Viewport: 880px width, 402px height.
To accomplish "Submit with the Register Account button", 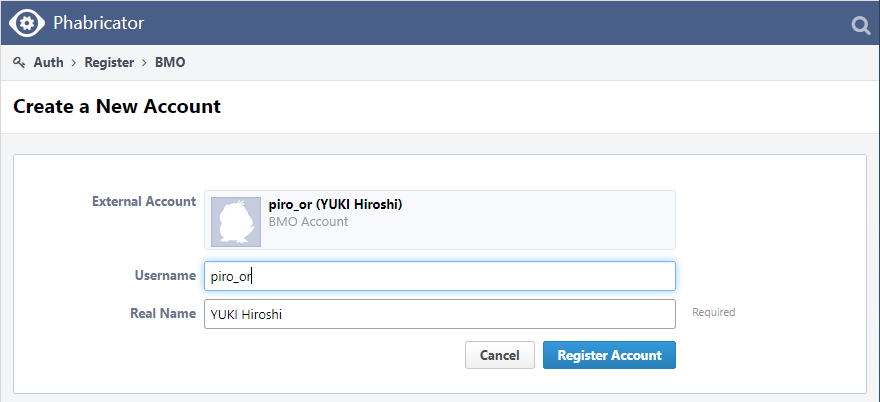I will click(x=609, y=355).
